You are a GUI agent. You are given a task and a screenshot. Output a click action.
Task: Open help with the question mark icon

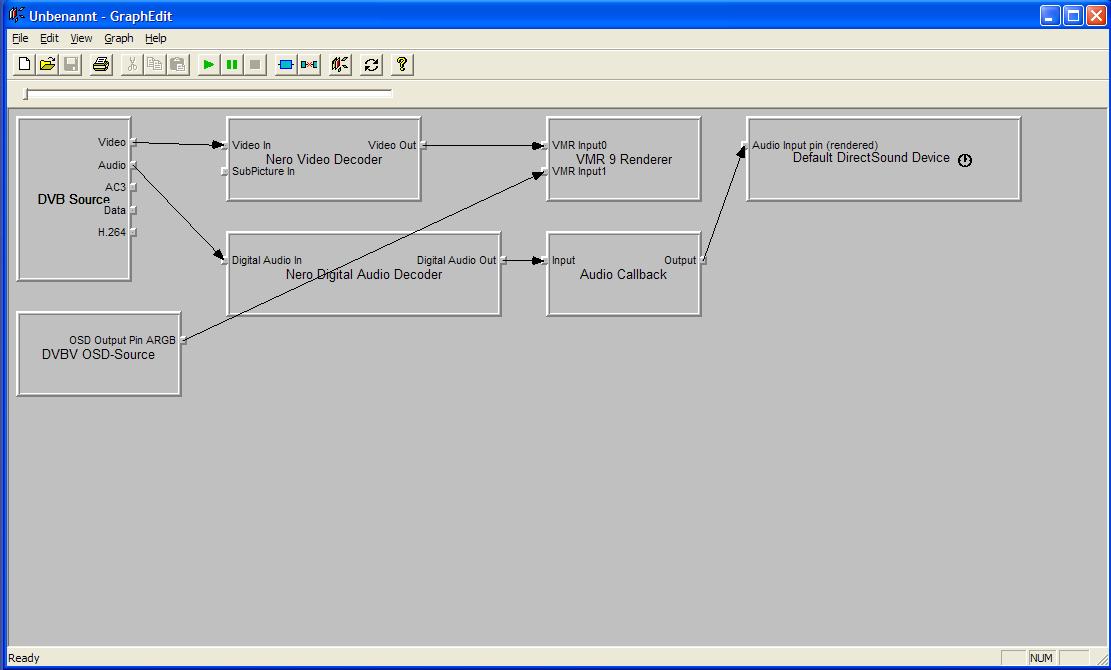[401, 64]
